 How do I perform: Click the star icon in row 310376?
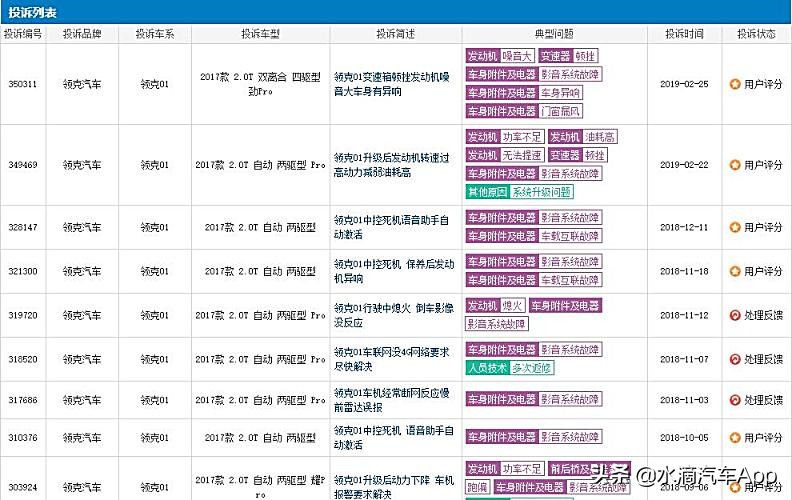click(x=735, y=437)
